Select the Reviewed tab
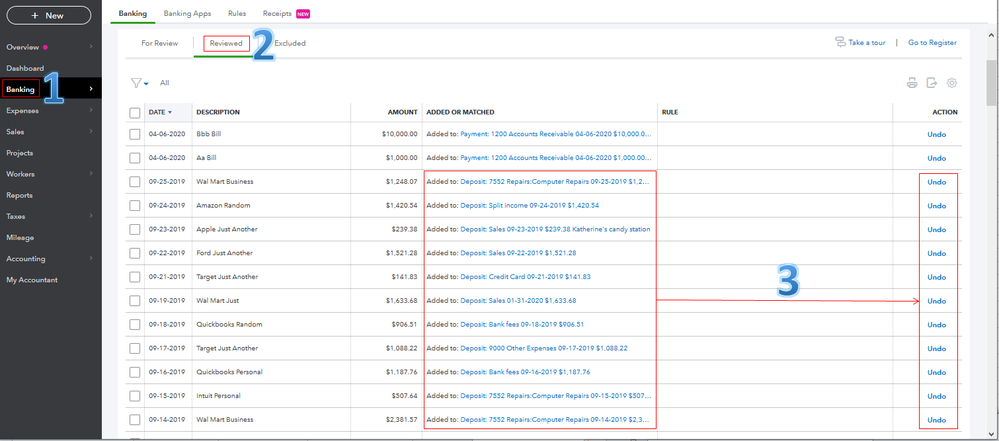The height and width of the screenshot is (441, 999). pyautogui.click(x=226, y=43)
